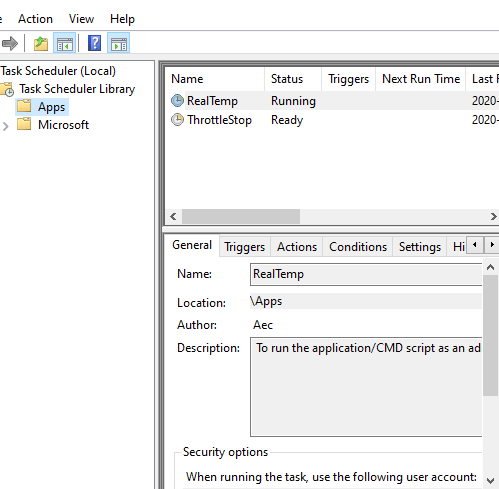Click the RealTemp task clock icon

[x=177, y=101]
